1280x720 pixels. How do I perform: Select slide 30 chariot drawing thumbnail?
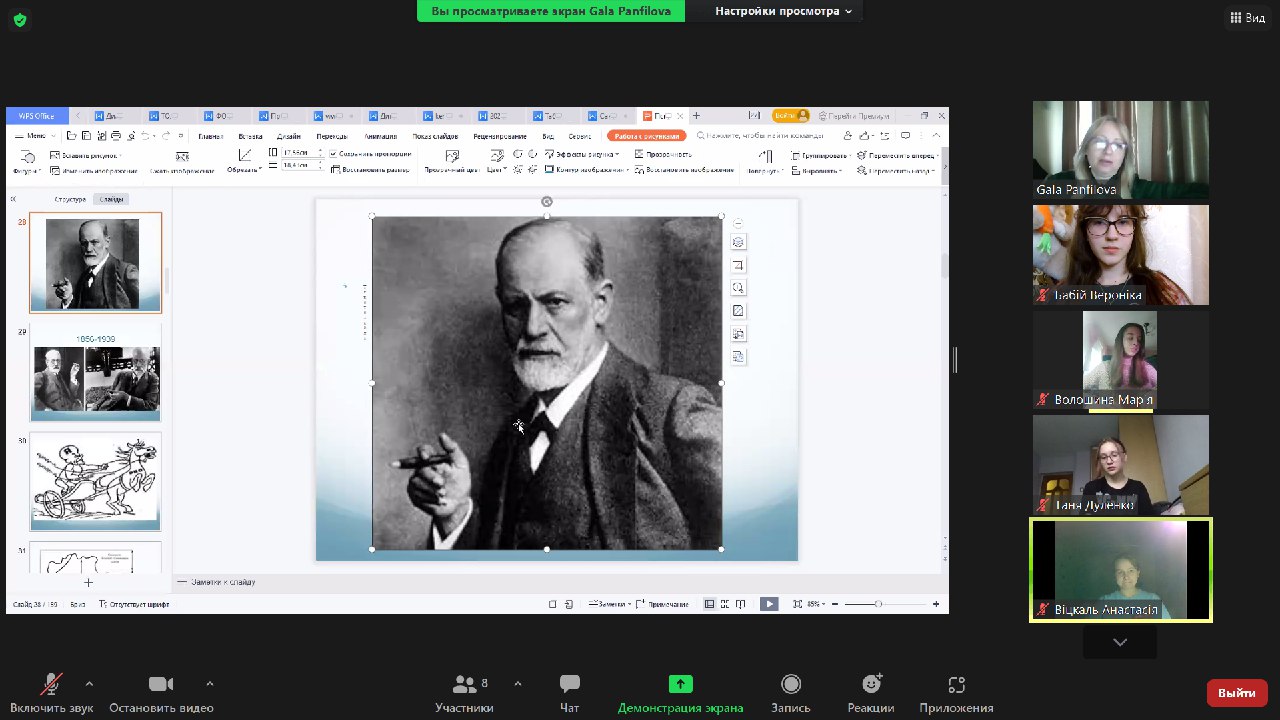coord(96,481)
